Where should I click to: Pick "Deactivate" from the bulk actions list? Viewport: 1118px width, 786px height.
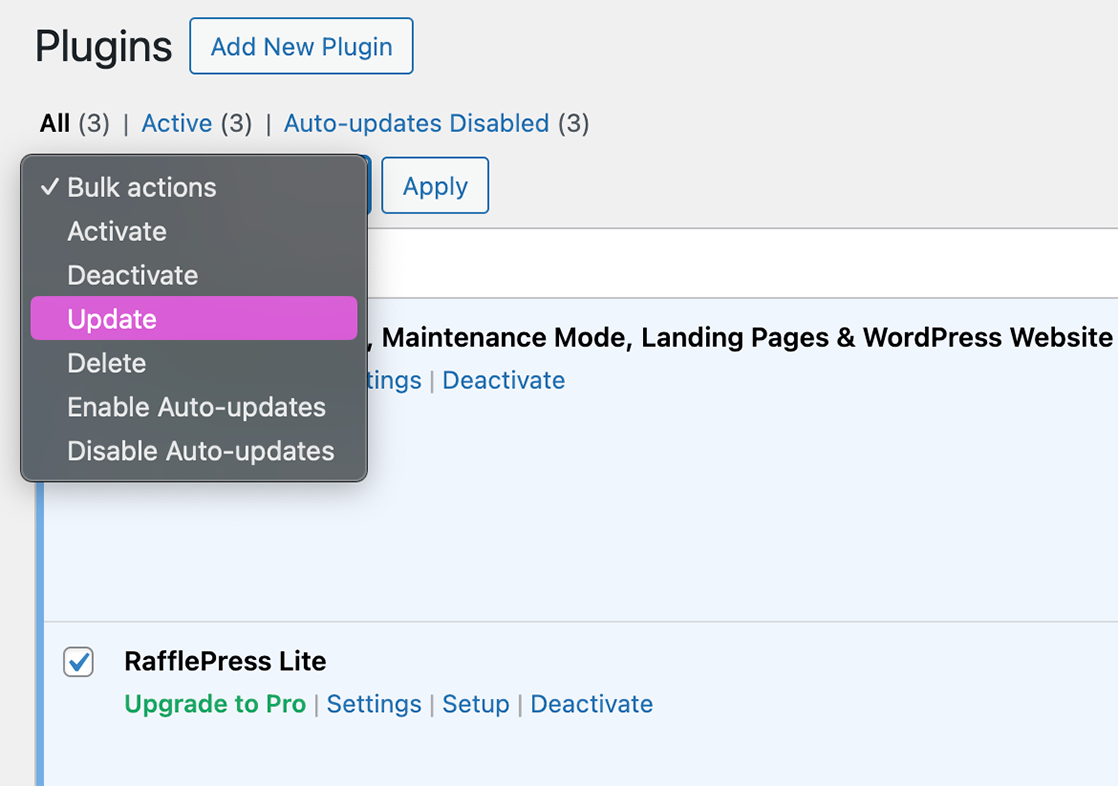click(x=131, y=275)
